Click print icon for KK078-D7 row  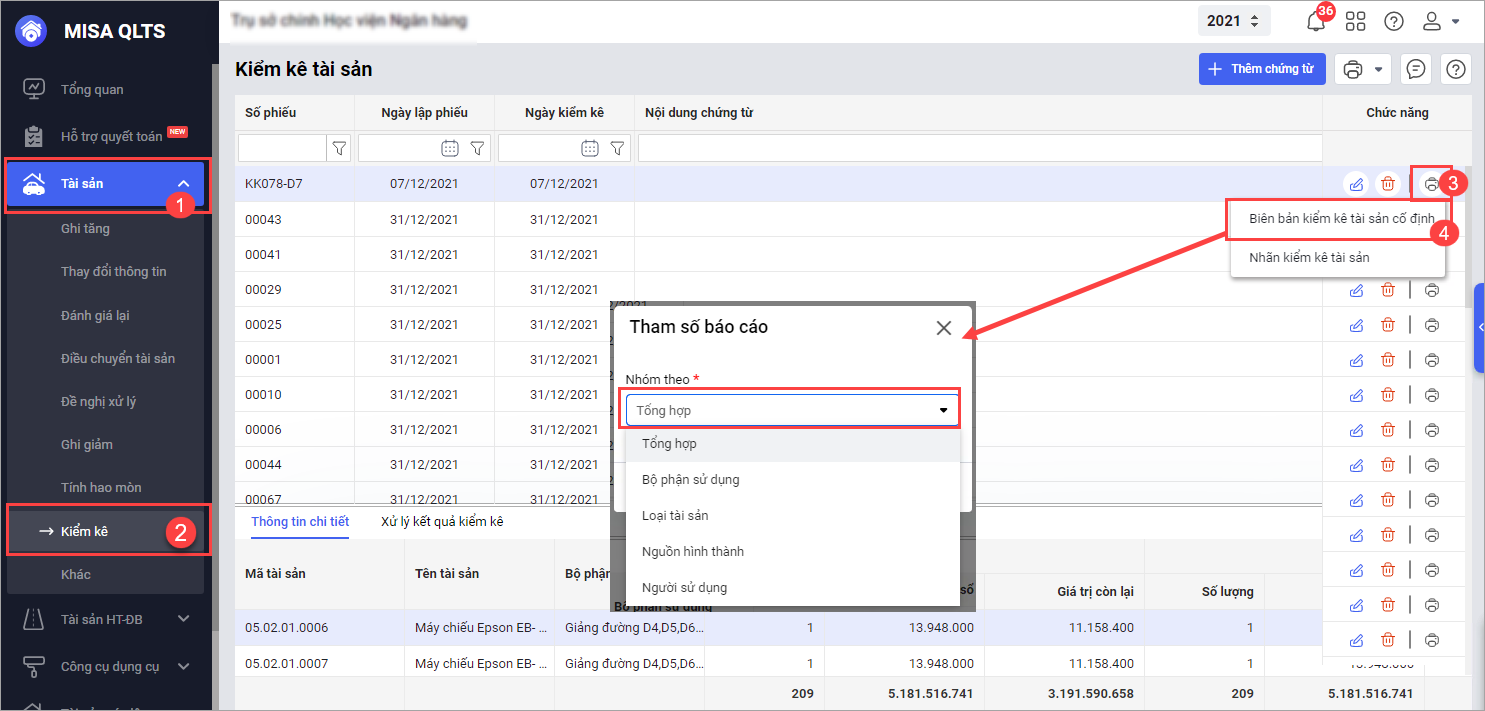[1432, 184]
